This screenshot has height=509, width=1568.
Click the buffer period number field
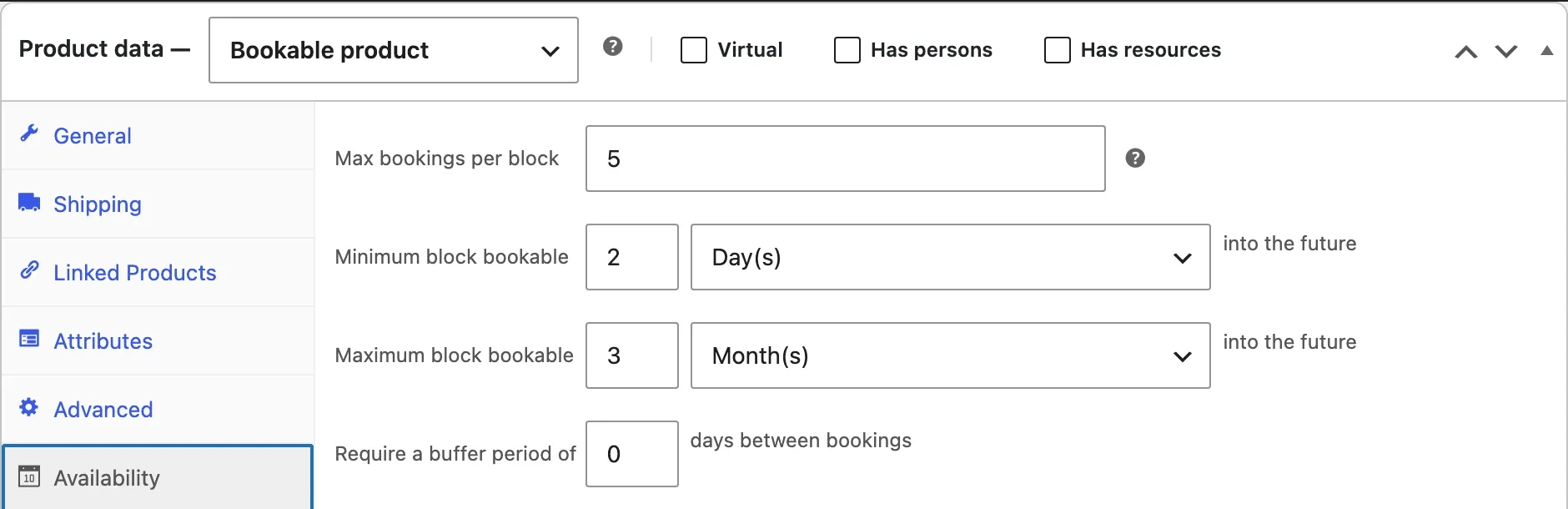(632, 454)
